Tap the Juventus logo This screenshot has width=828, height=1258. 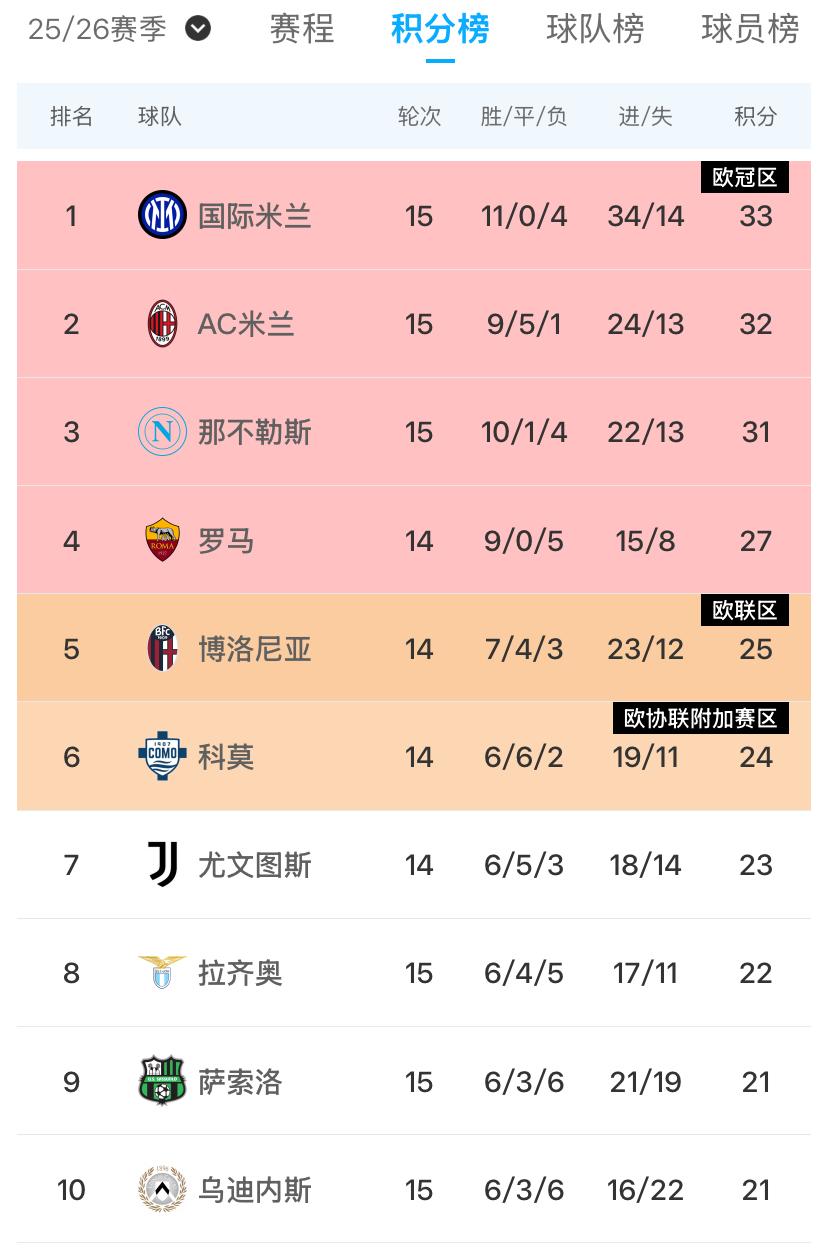tap(162, 864)
